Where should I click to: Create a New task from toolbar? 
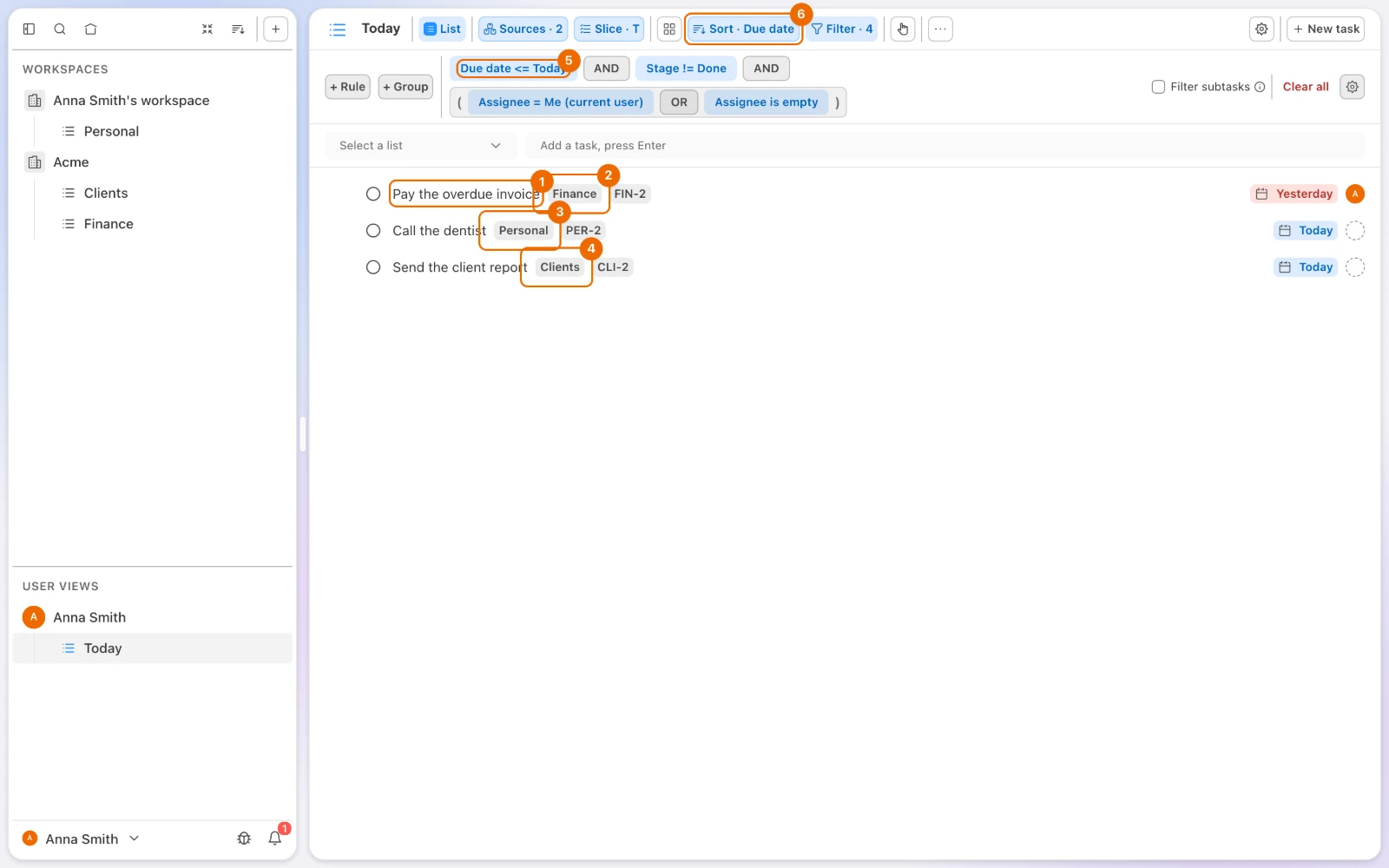1326,29
